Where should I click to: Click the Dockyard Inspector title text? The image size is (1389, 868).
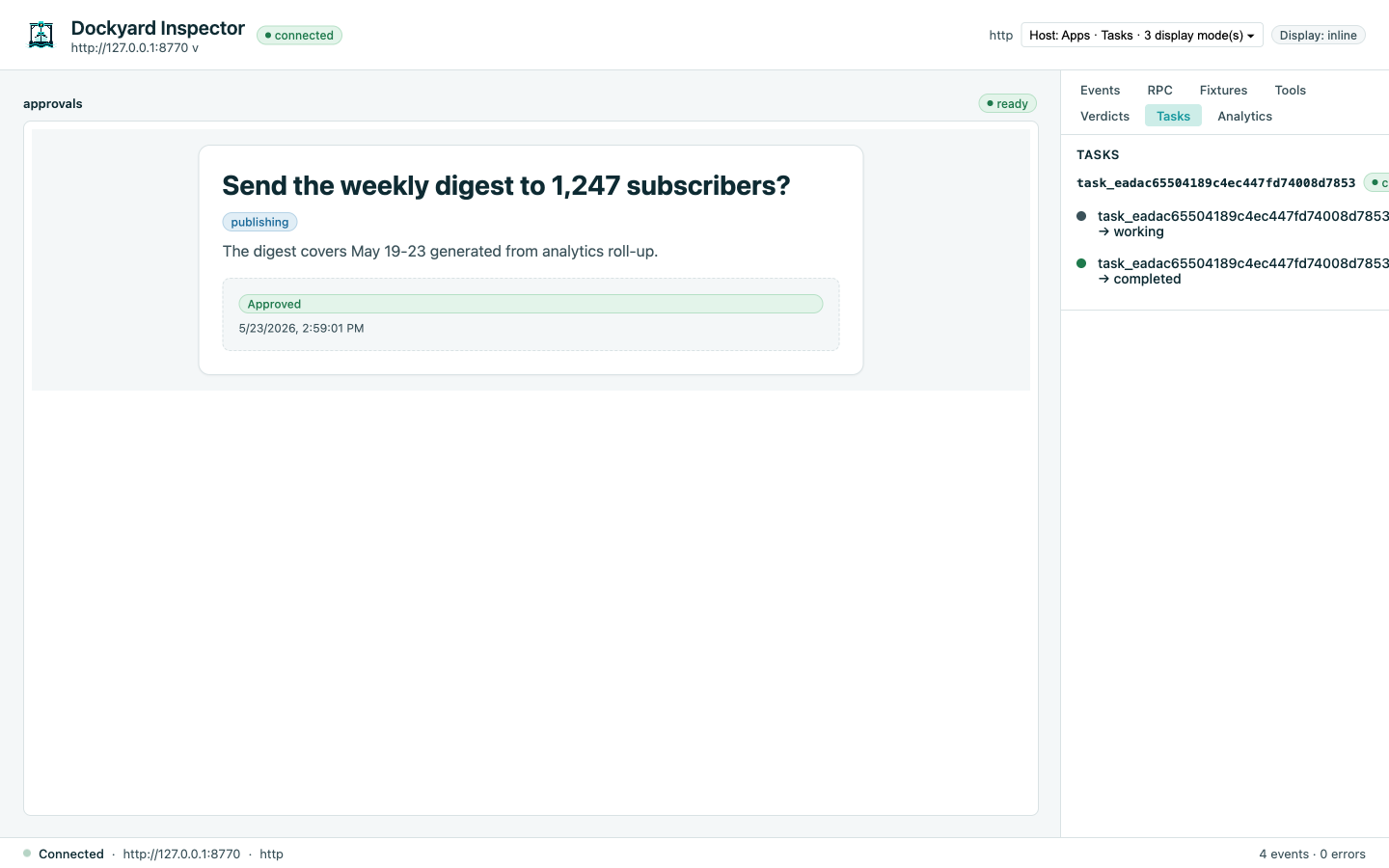coord(158,28)
